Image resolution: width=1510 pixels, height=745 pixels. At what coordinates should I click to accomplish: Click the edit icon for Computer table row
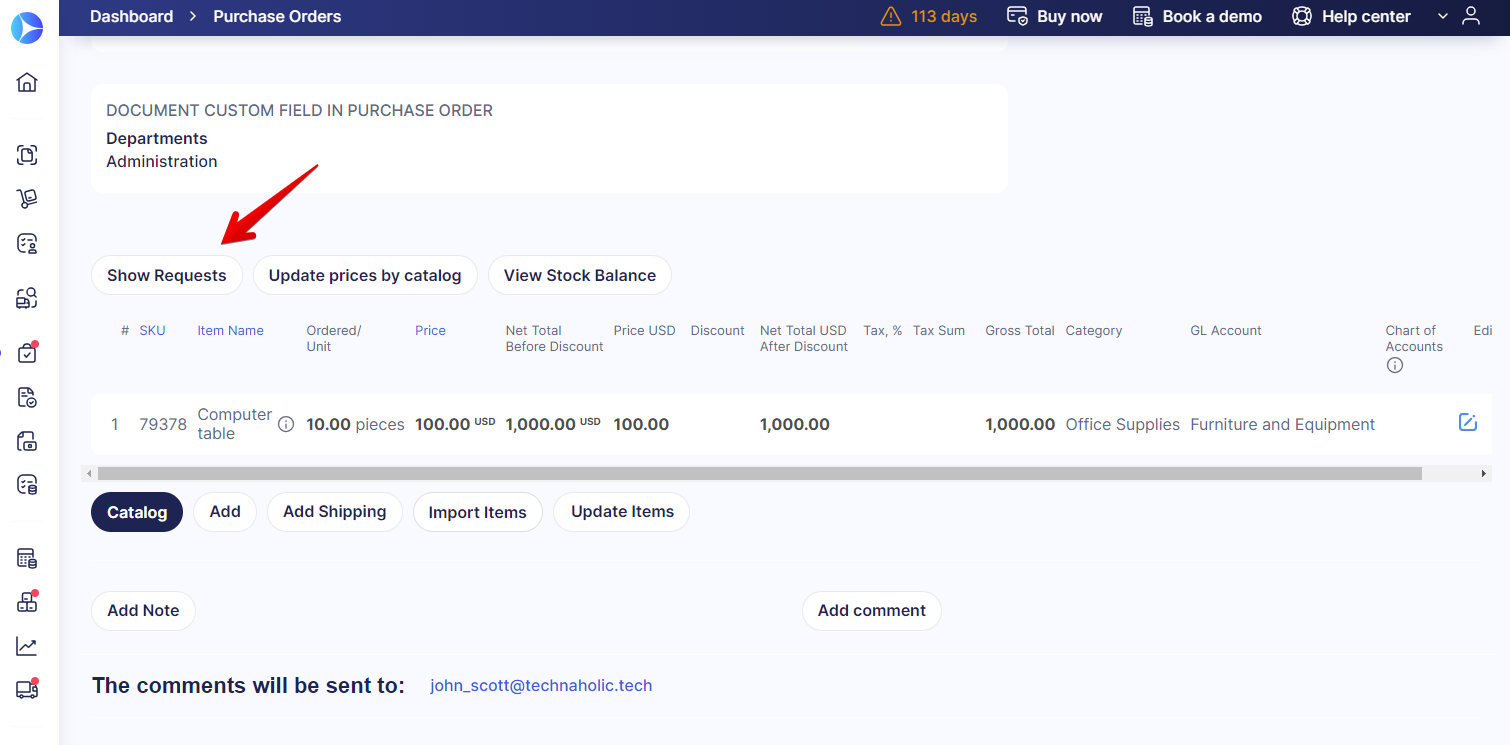(x=1467, y=422)
